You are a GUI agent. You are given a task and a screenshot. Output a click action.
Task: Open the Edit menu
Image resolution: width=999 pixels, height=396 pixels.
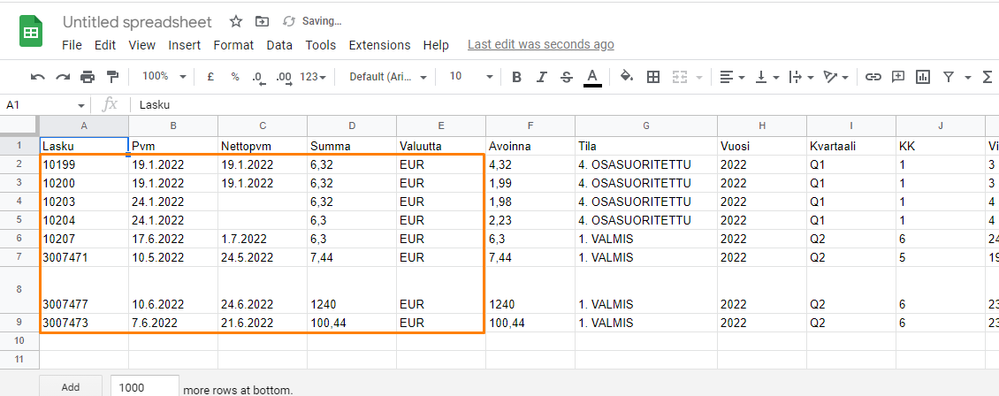pyautogui.click(x=105, y=45)
